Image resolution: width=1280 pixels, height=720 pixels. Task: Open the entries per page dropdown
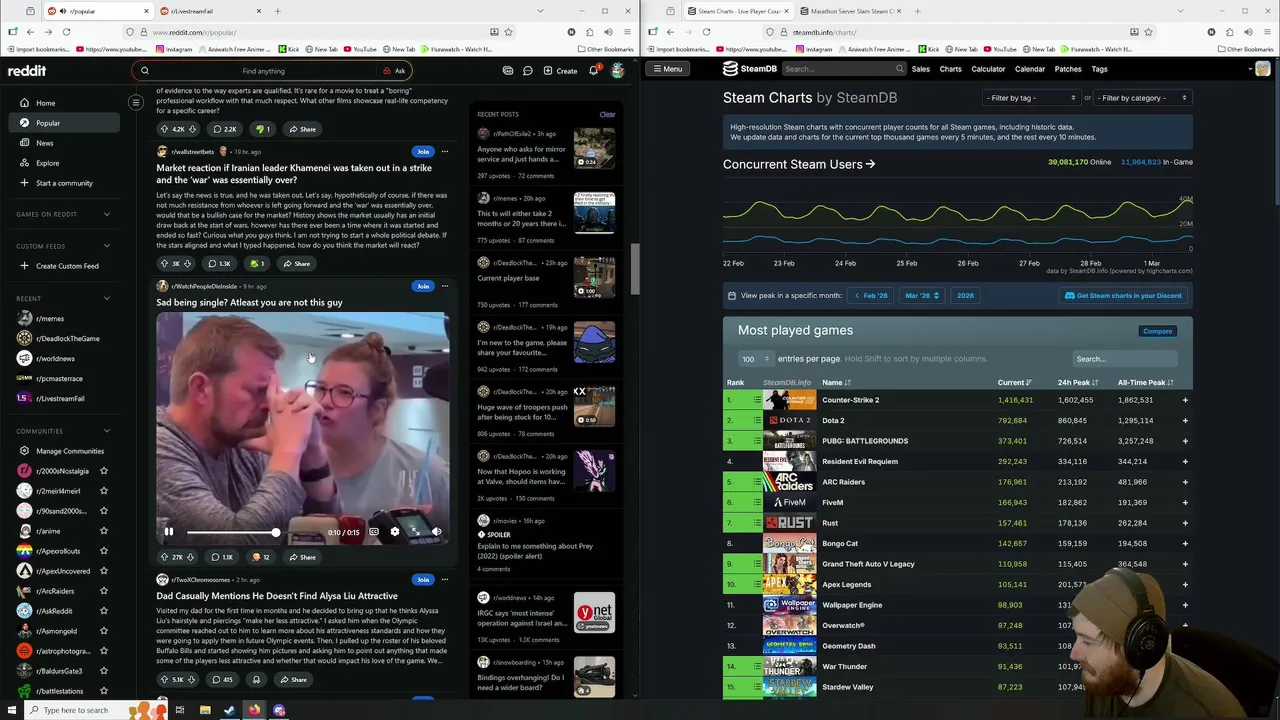[755, 359]
